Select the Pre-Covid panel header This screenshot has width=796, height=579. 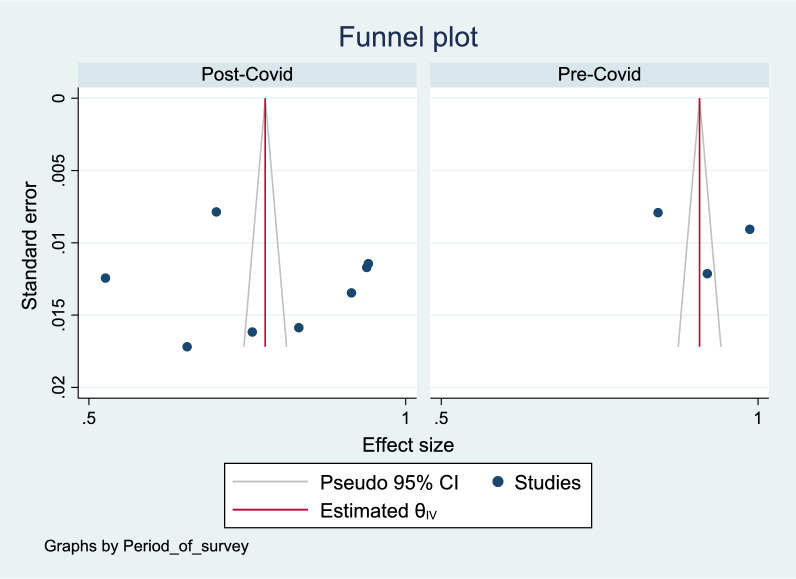600,75
